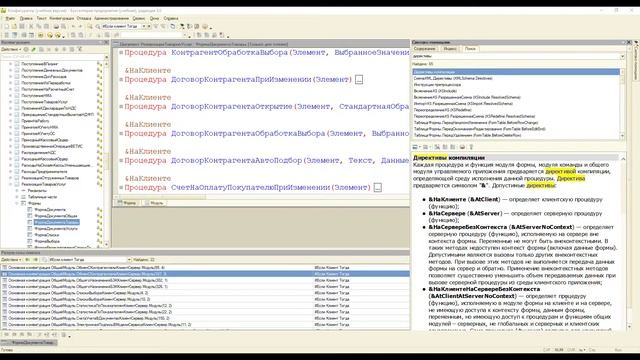
Task: Collapse the ДоговорКонтрагентаАвтоПодбор procedure
Action: point(121,160)
